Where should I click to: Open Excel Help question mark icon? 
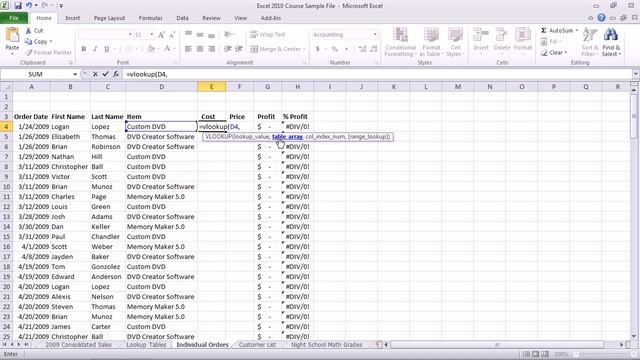point(601,18)
